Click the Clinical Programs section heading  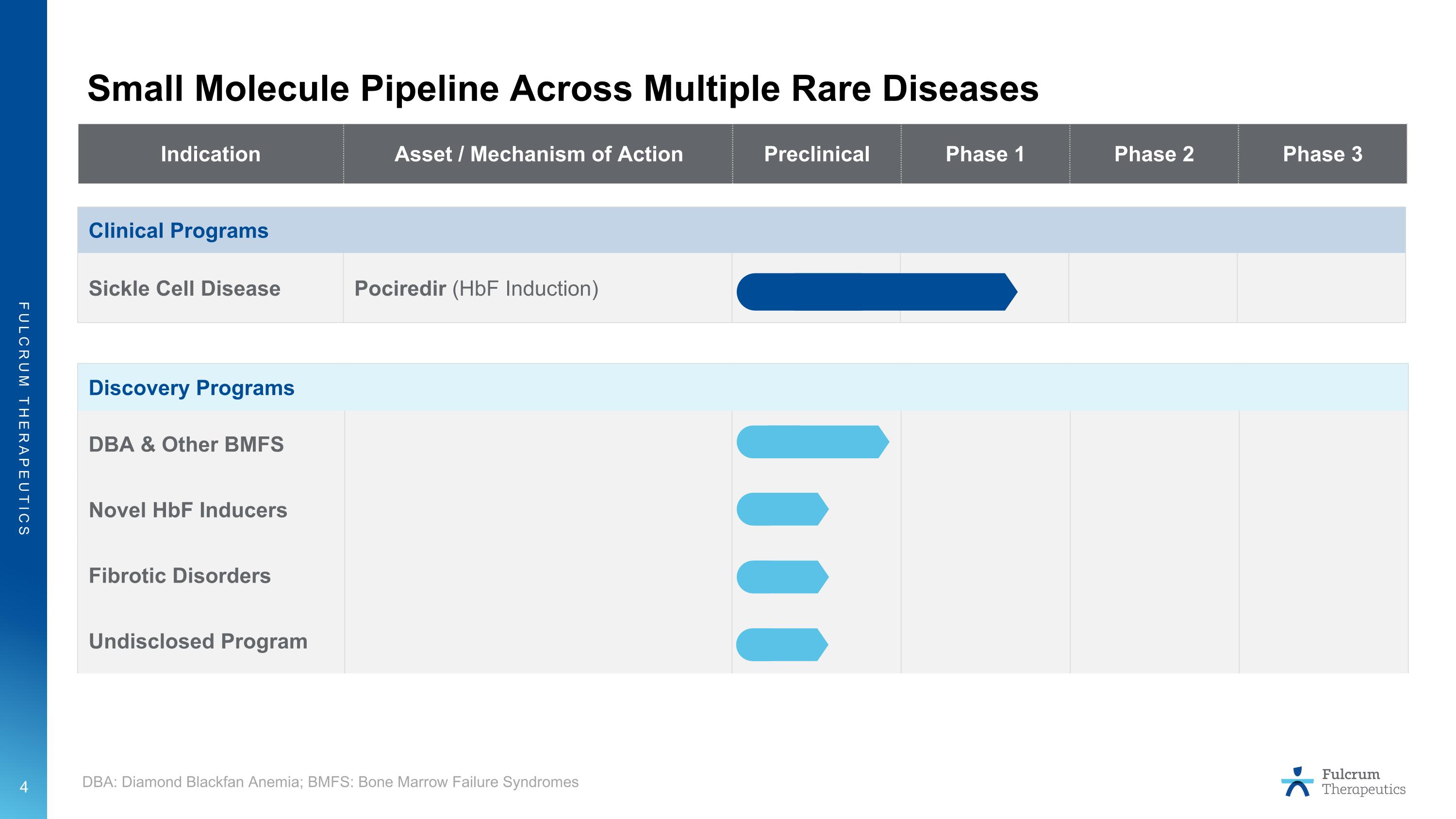[x=179, y=231]
